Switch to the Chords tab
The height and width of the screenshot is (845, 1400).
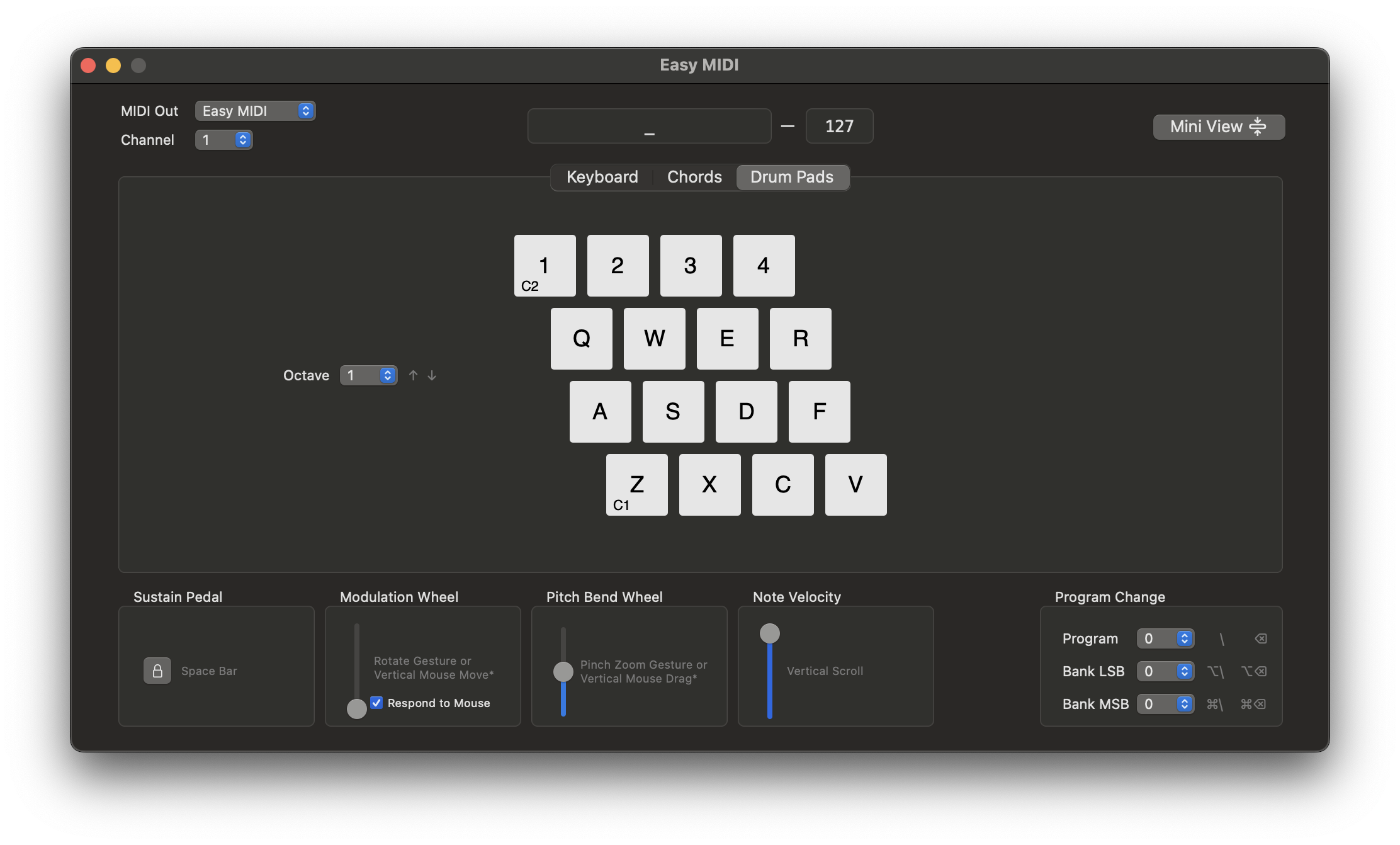pyautogui.click(x=694, y=177)
